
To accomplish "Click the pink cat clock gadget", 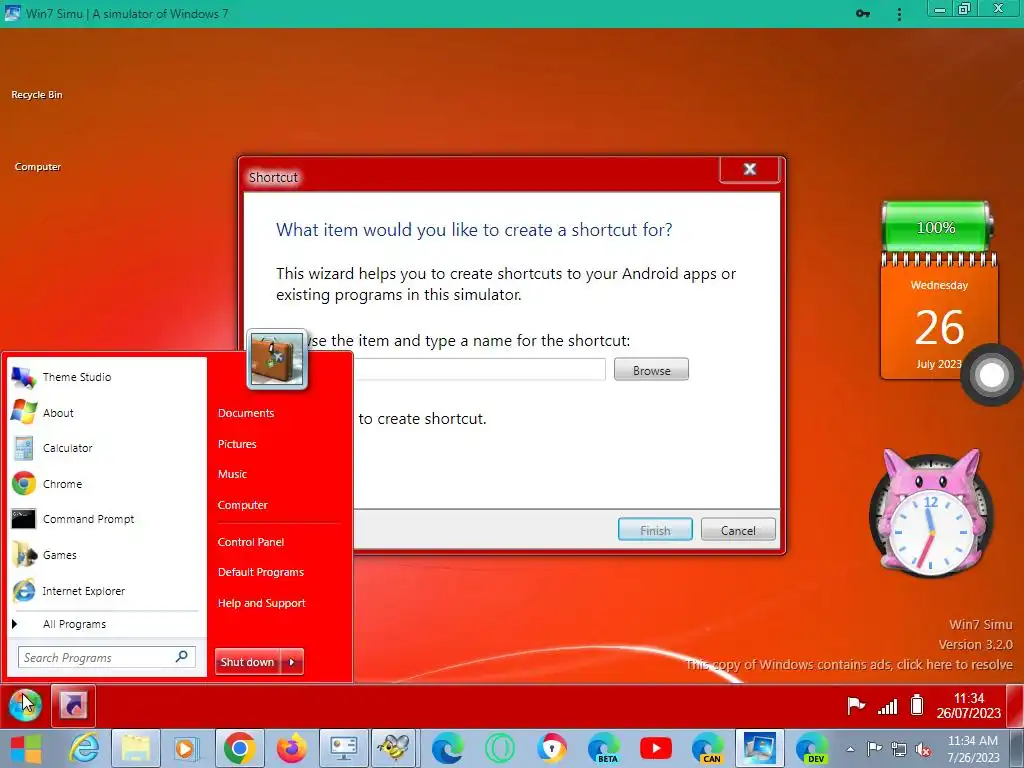I will pyautogui.click(x=932, y=513).
